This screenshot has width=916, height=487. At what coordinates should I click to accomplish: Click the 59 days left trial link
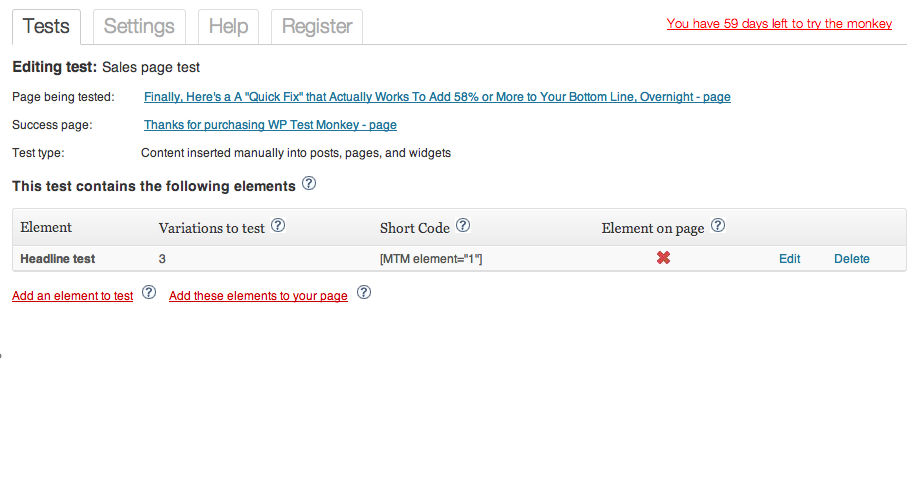tap(779, 23)
